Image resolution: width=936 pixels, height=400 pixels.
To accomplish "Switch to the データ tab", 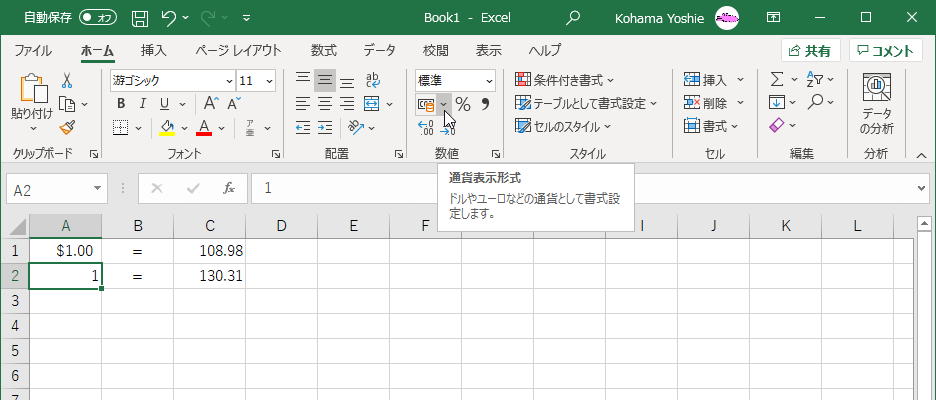I will point(379,51).
